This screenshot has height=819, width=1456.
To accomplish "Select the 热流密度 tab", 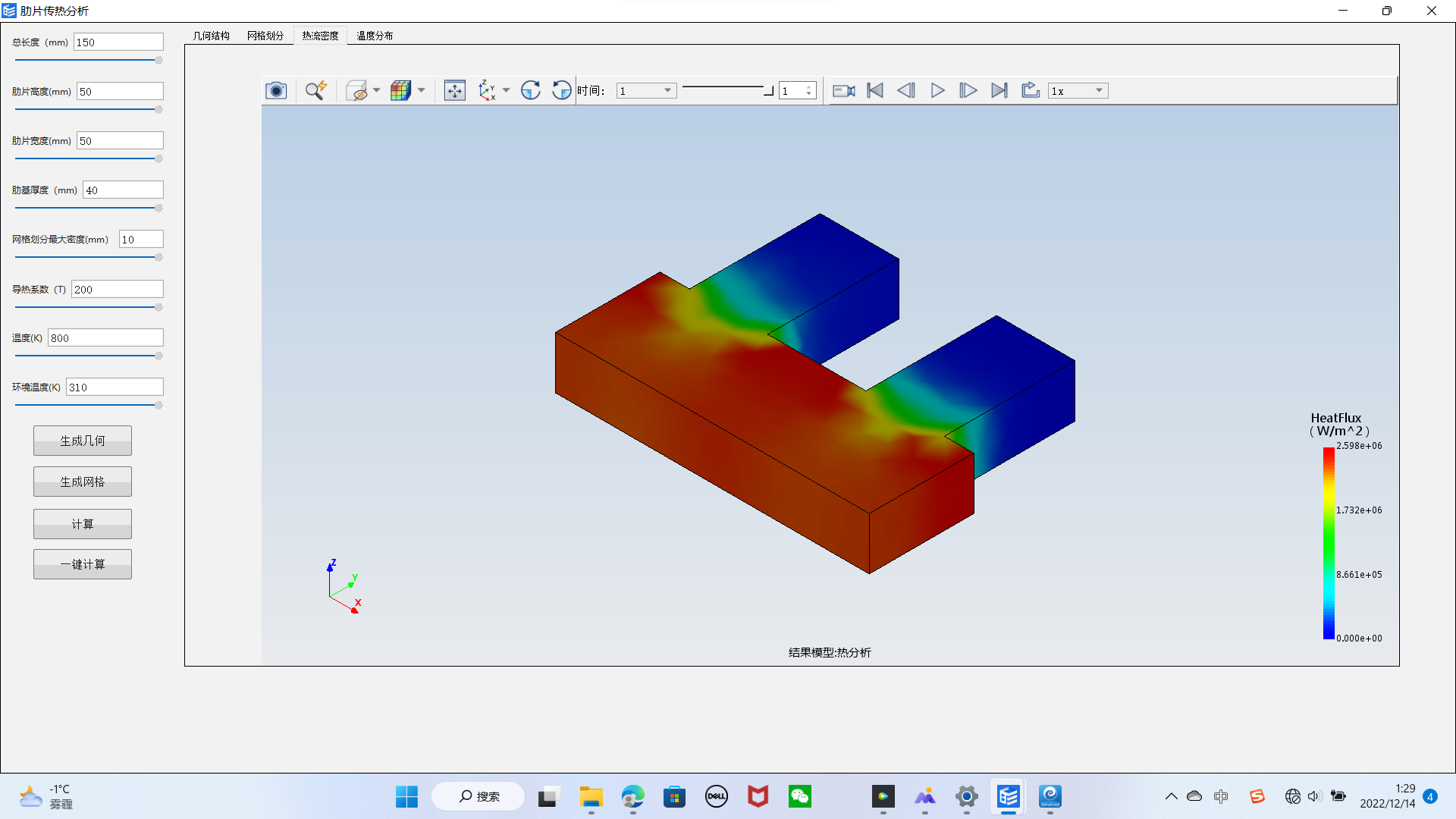I will pyautogui.click(x=320, y=36).
